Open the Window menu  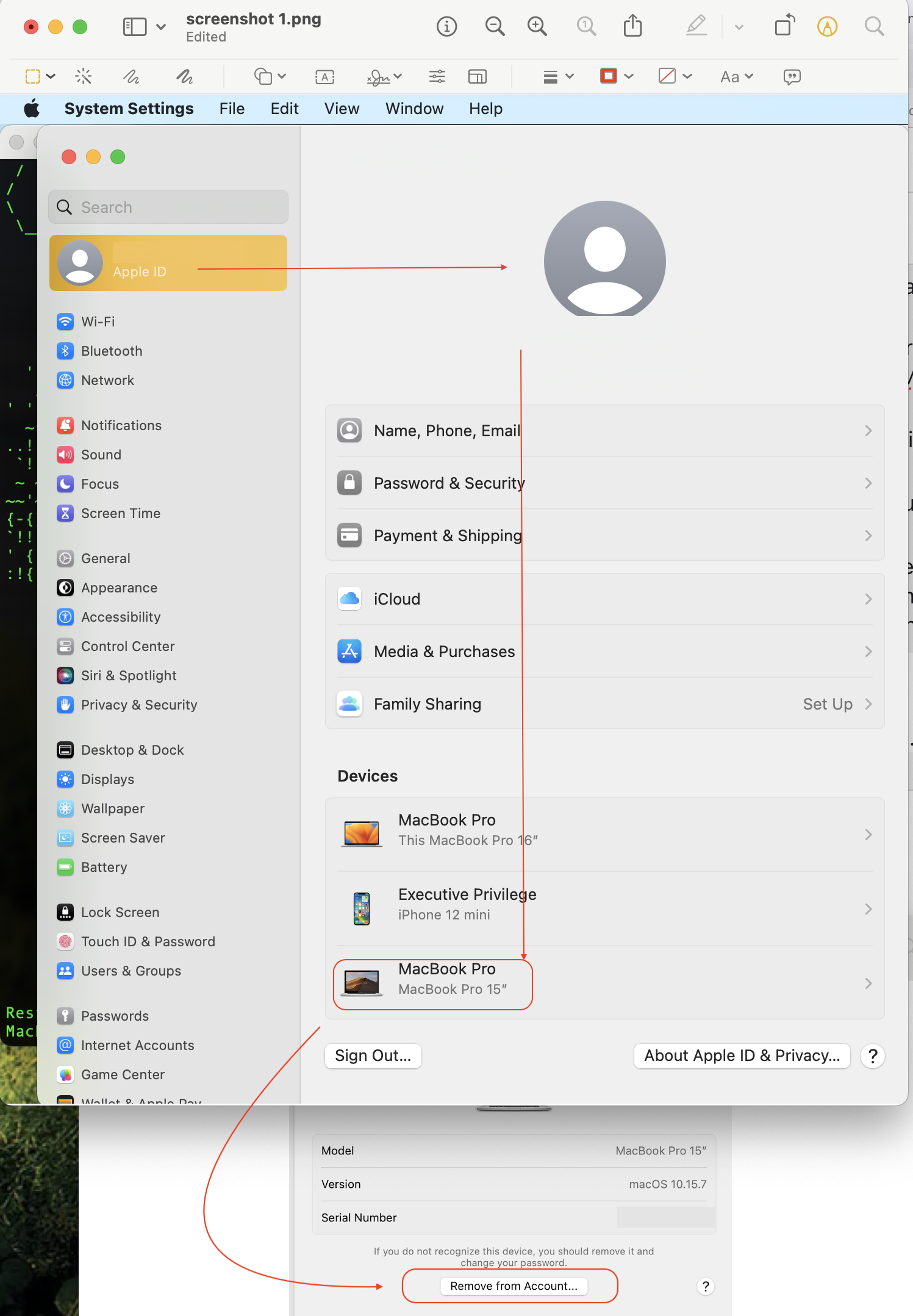coord(414,109)
